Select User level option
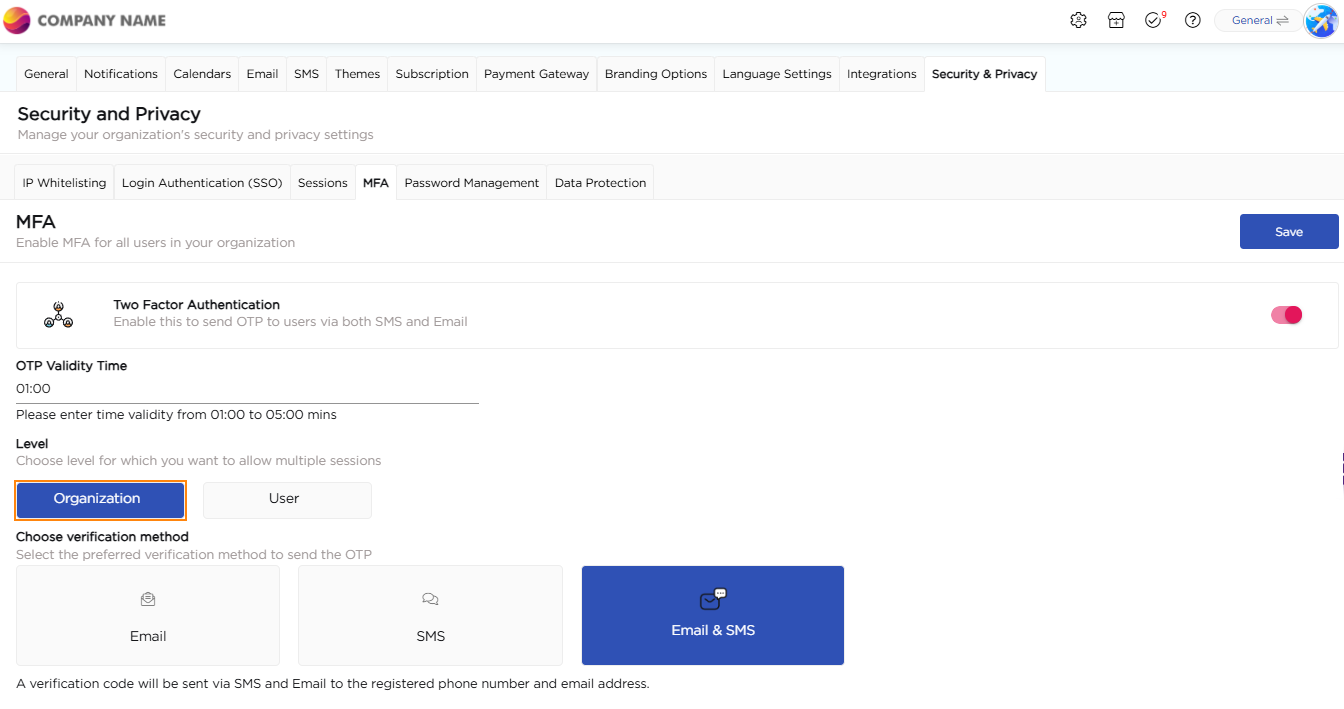The height and width of the screenshot is (709, 1344). click(287, 499)
